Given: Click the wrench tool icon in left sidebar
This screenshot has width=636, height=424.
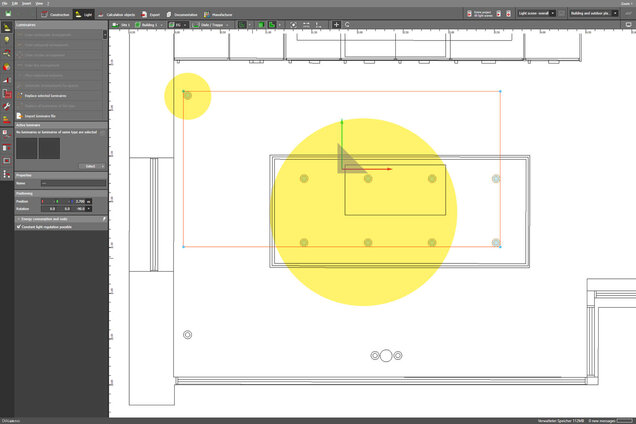Looking at the screenshot, I should click(7, 105).
